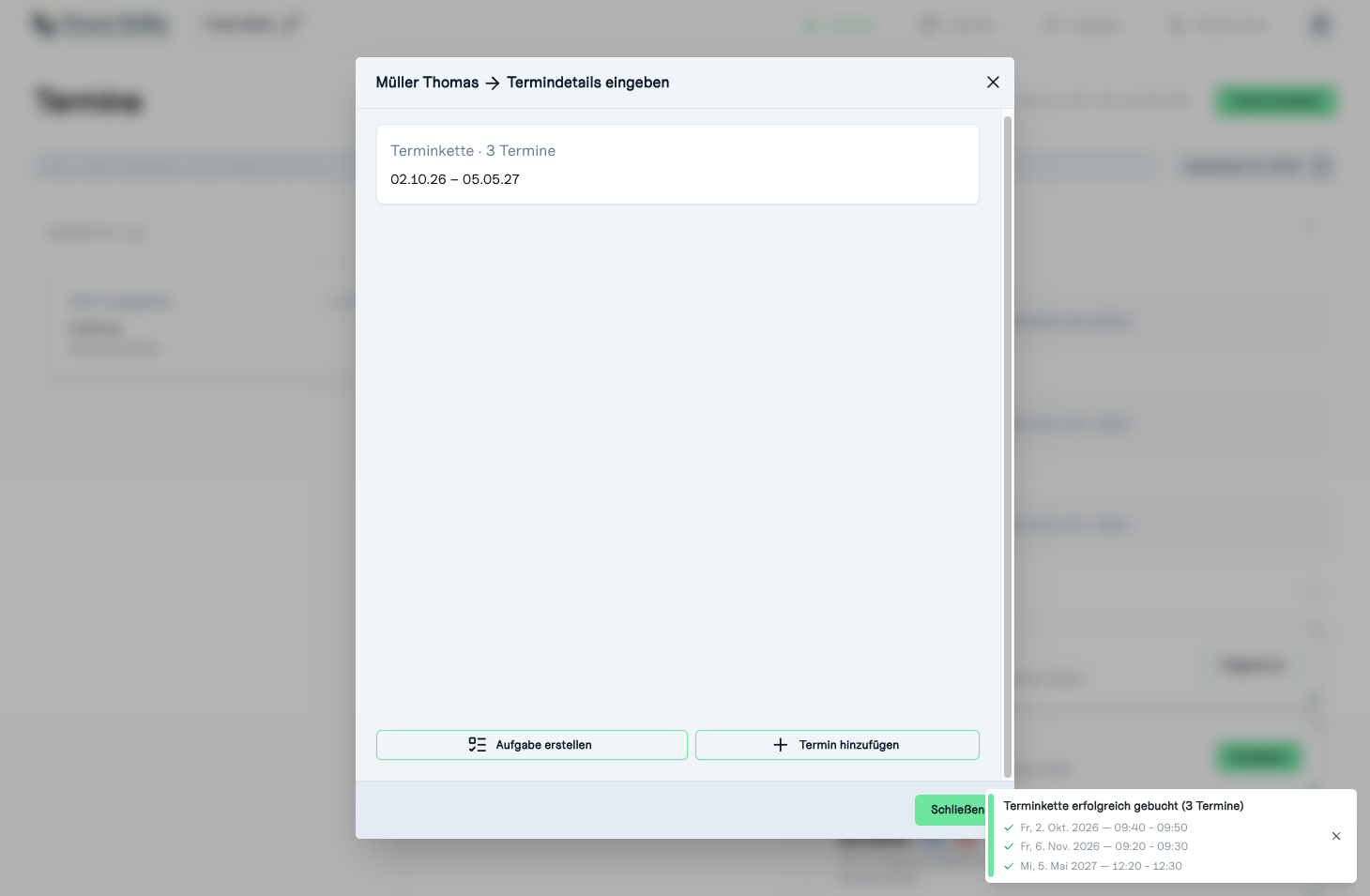The width and height of the screenshot is (1370, 896).
Task: Click the Müller Thomas name in header
Action: (427, 83)
